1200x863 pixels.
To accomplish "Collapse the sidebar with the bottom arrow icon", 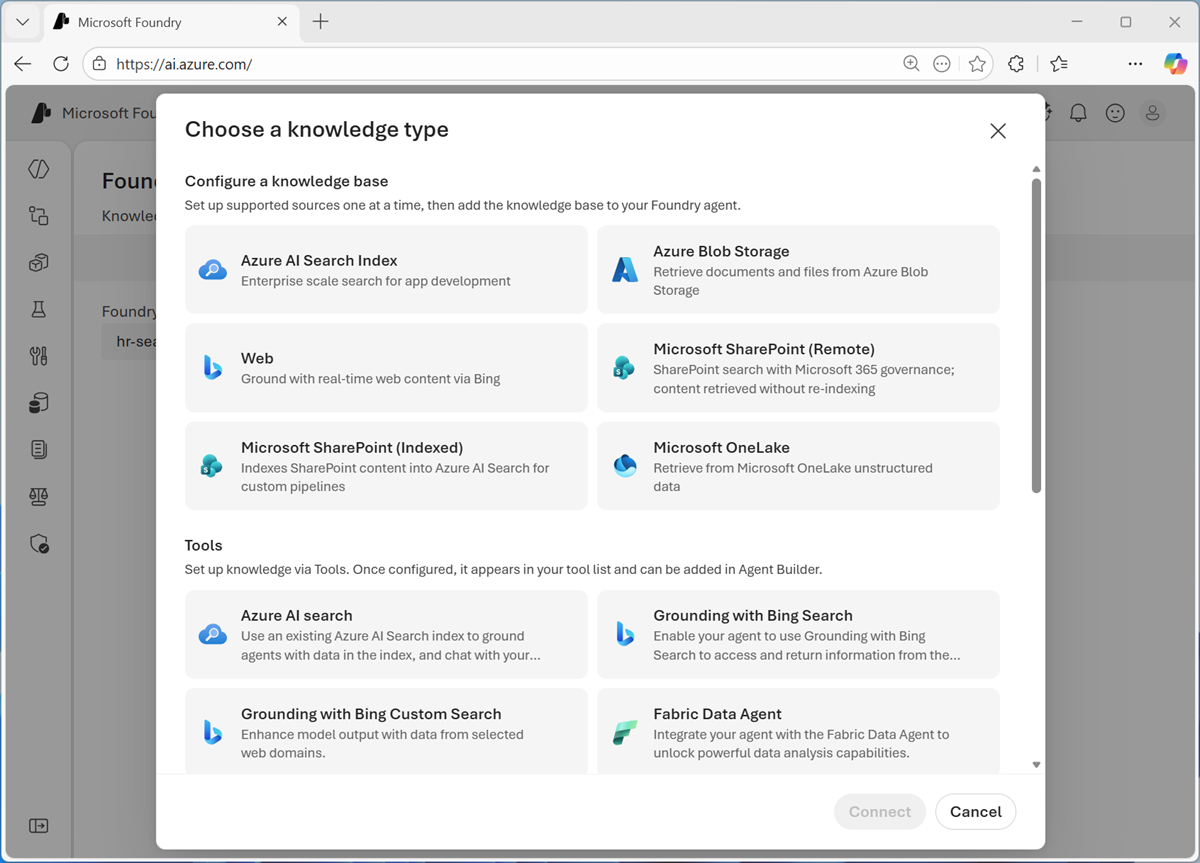I will click(38, 825).
